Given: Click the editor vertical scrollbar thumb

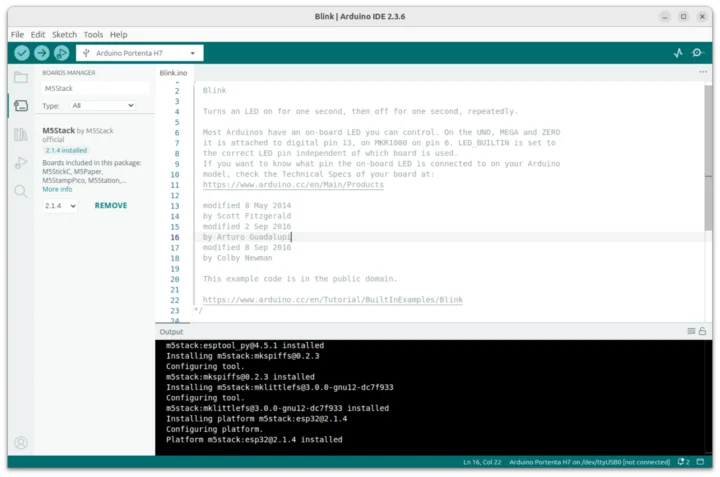Looking at the screenshot, I should pyautogui.click(x=708, y=158).
